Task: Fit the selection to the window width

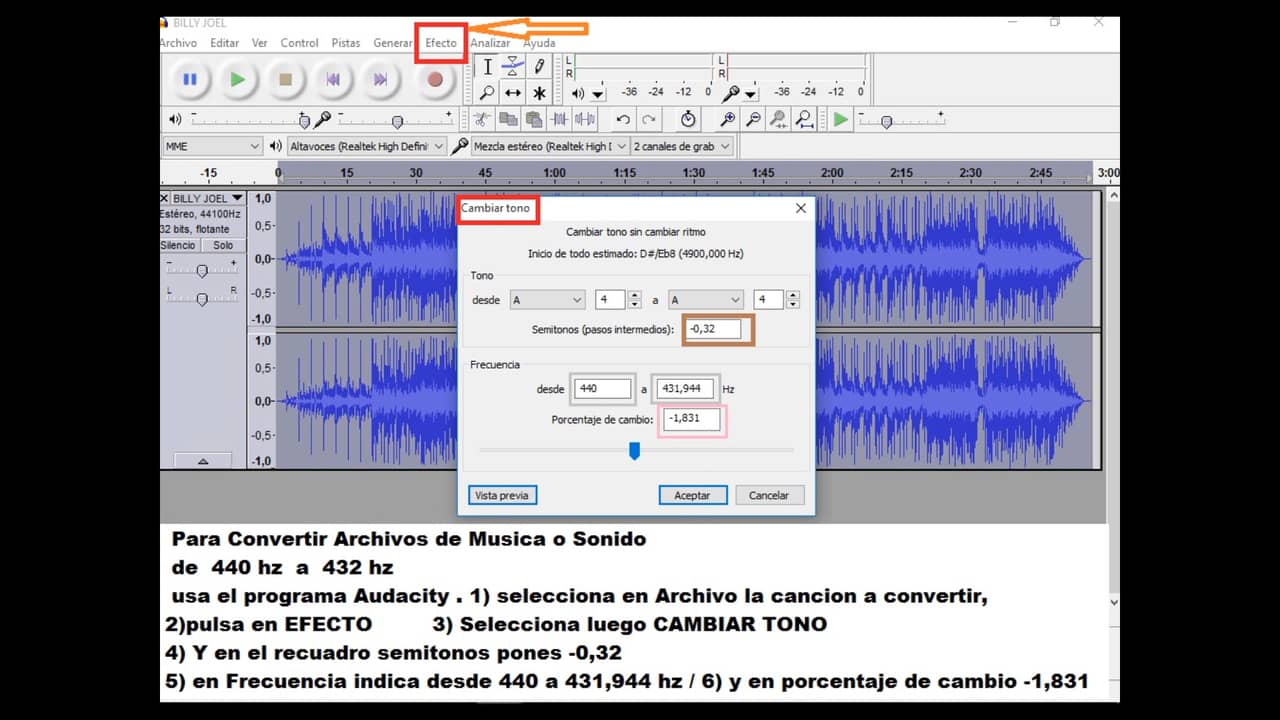Action: pos(780,120)
